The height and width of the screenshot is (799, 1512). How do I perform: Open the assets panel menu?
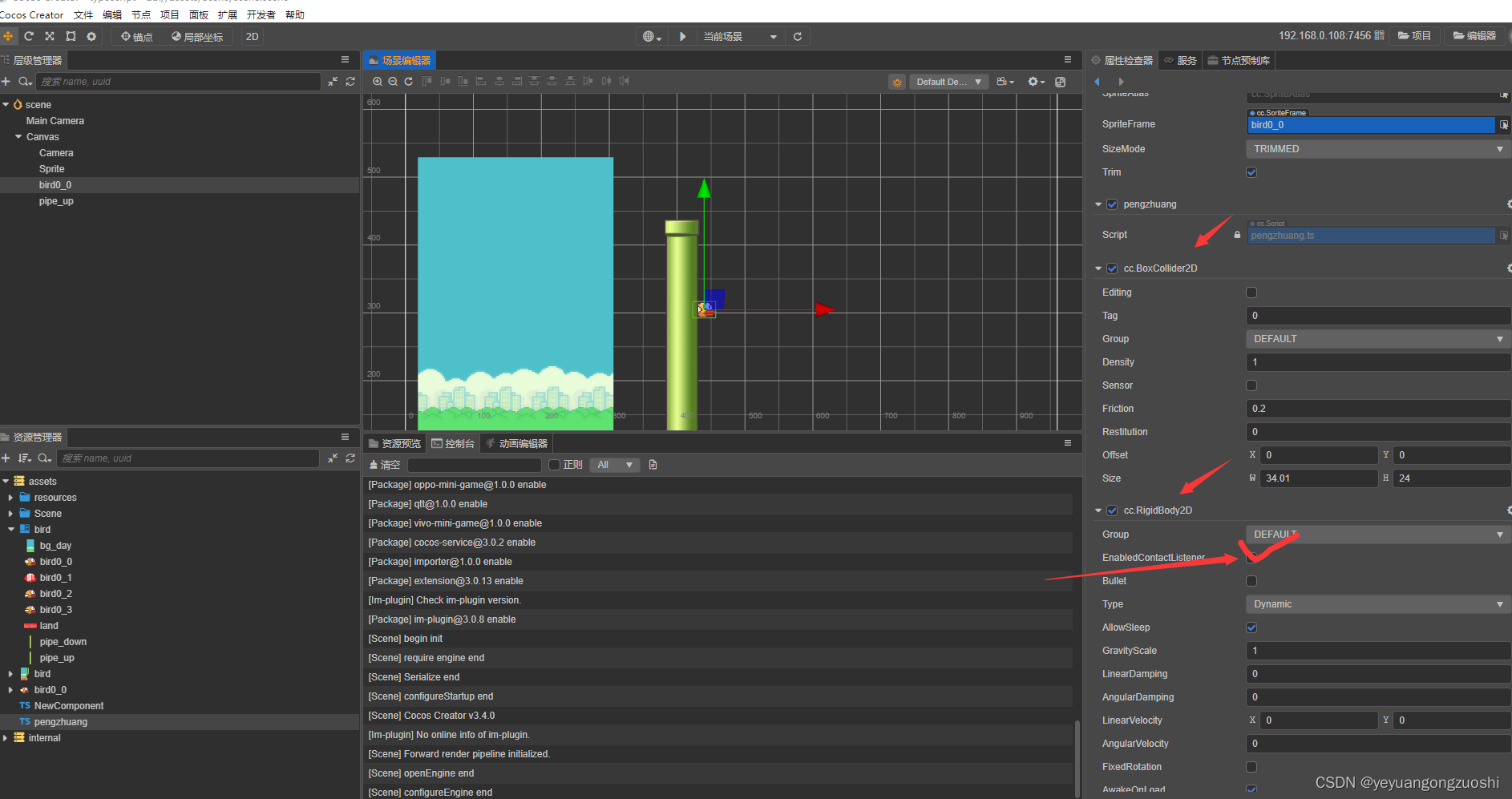[x=345, y=437]
